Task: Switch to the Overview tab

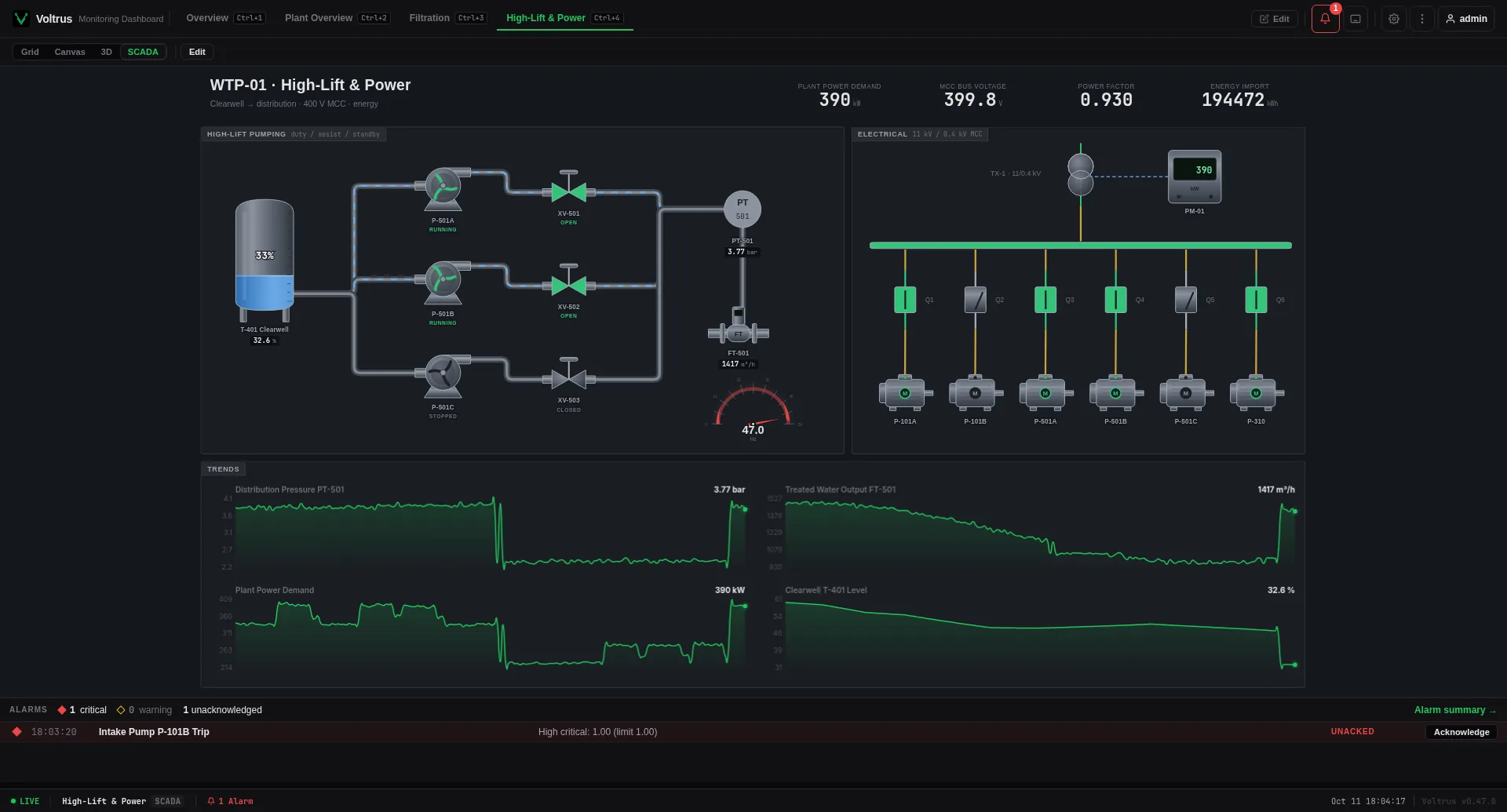Action: pyautogui.click(x=225, y=18)
